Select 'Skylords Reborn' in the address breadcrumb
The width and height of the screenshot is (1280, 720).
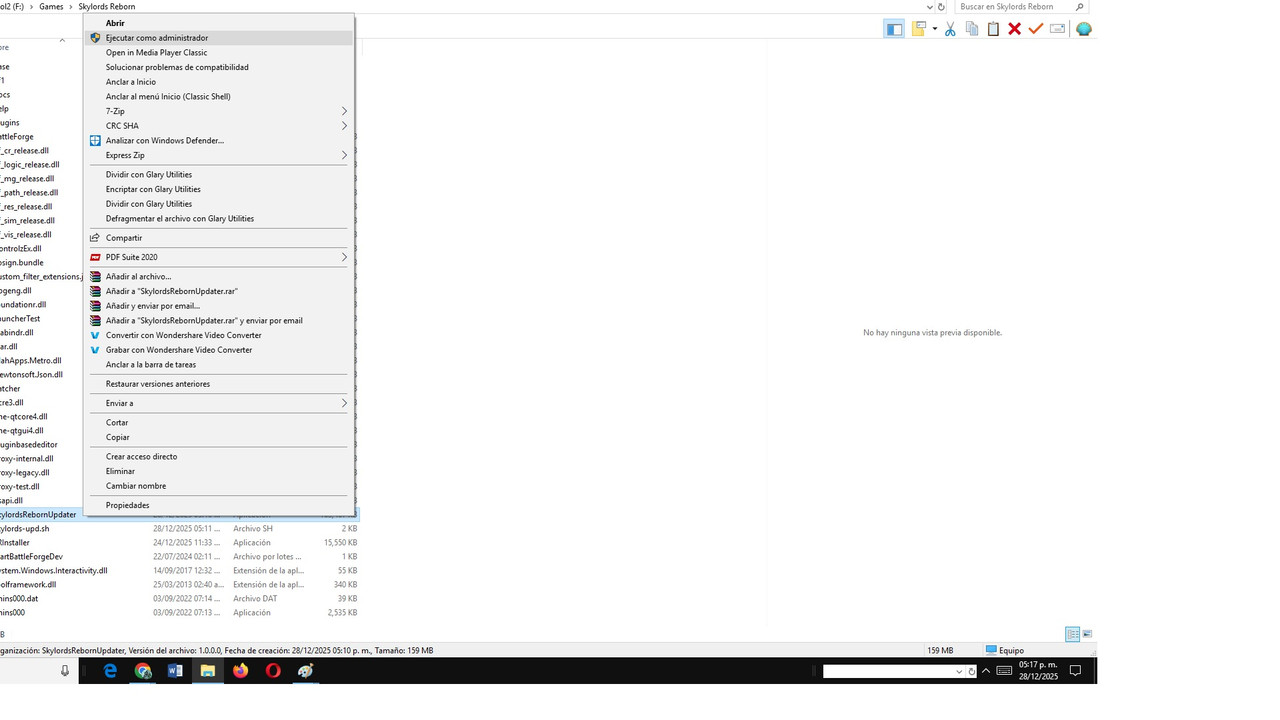108,7
